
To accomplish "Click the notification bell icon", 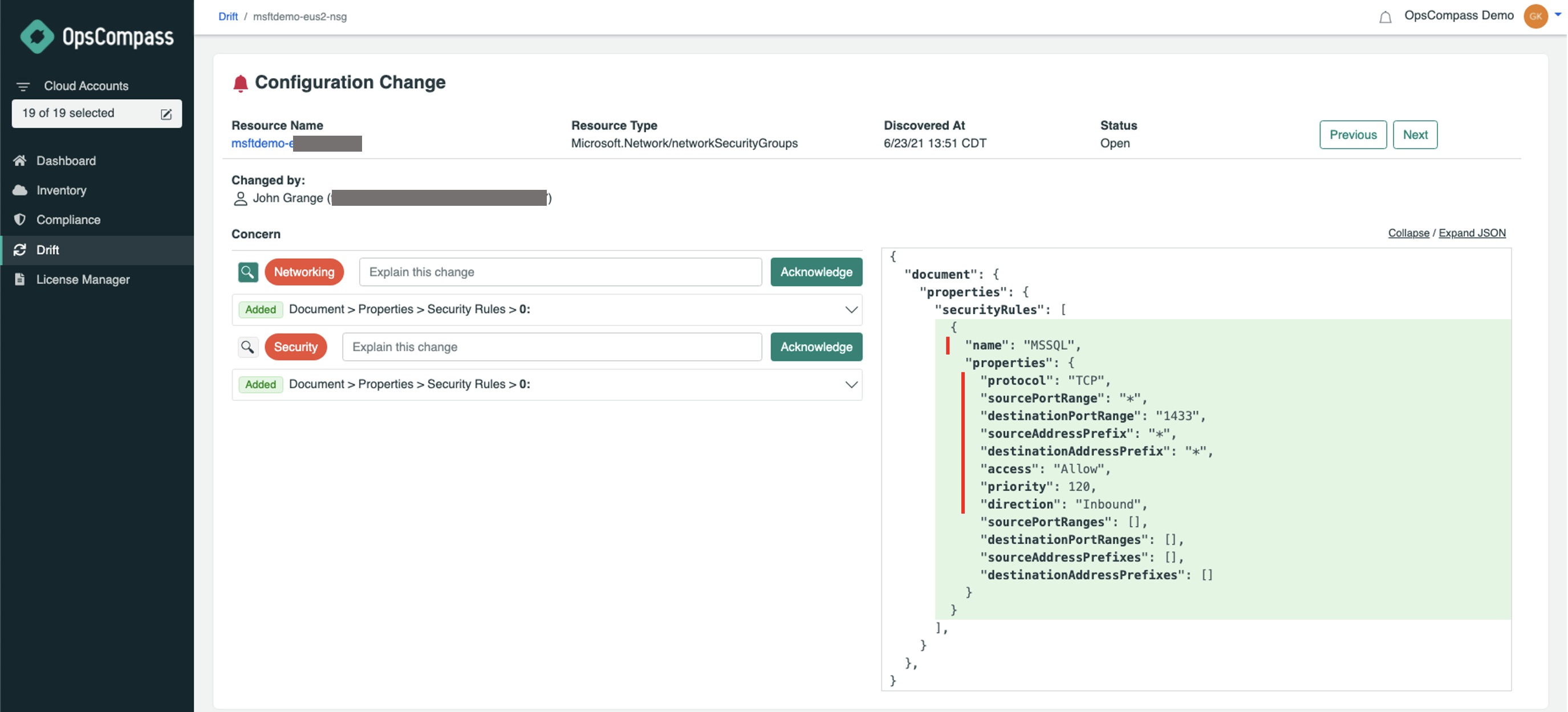I will pos(1385,17).
